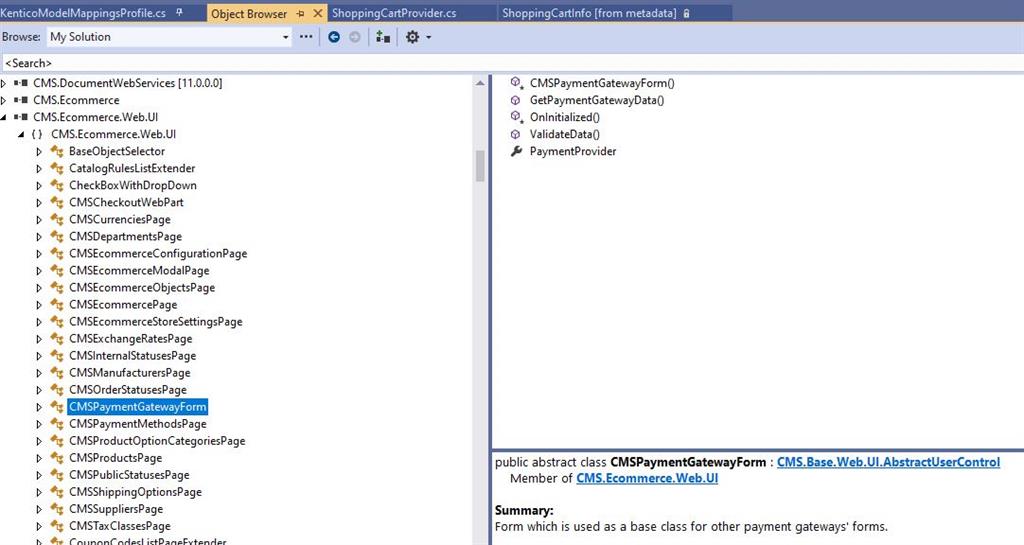Viewport: 1024px width, 545px height.
Task: Click the Back navigation arrow icon
Action: pyautogui.click(x=334, y=37)
